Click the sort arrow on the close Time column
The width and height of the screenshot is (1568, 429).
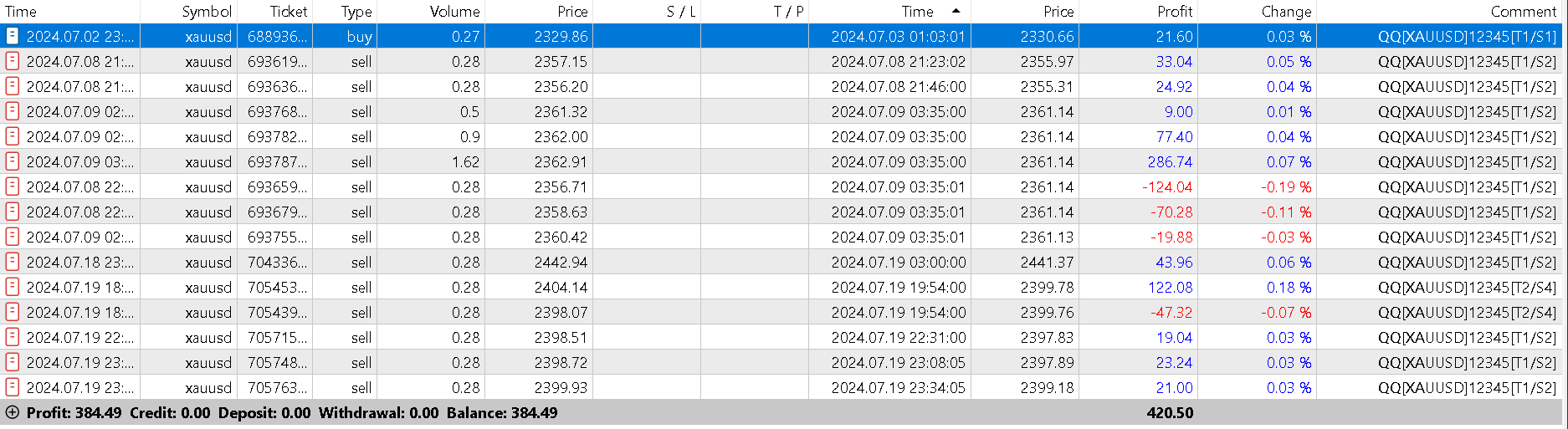point(956,11)
